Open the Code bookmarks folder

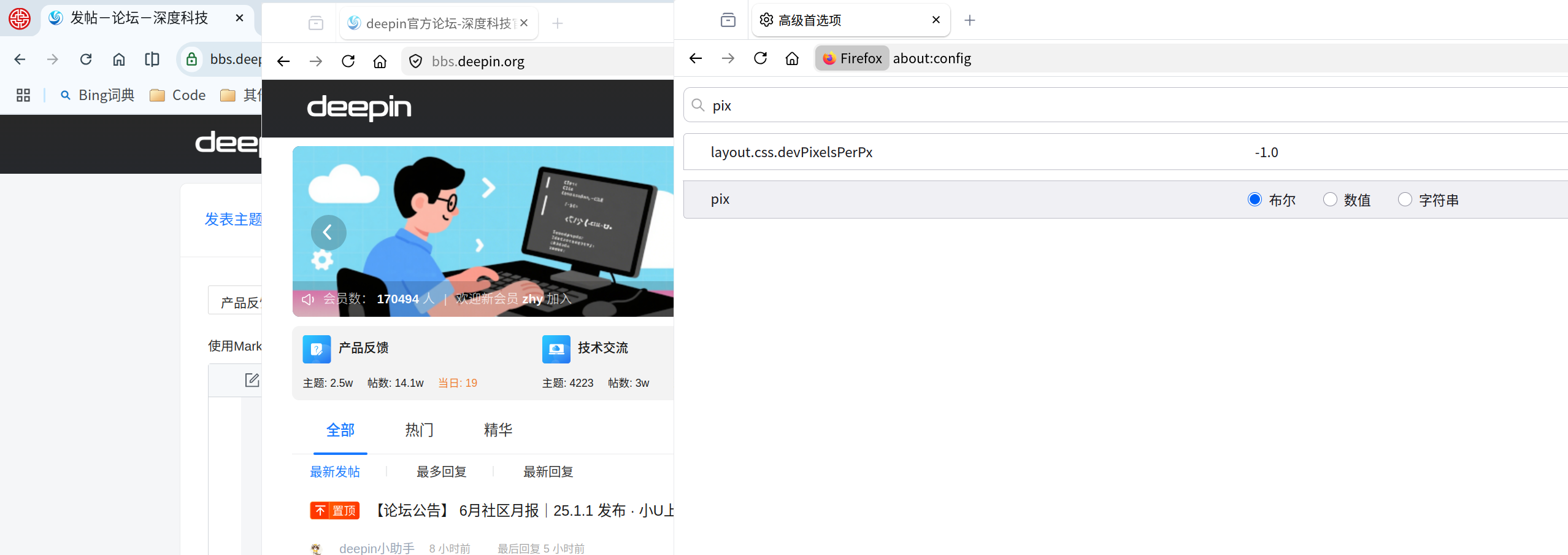pos(178,95)
